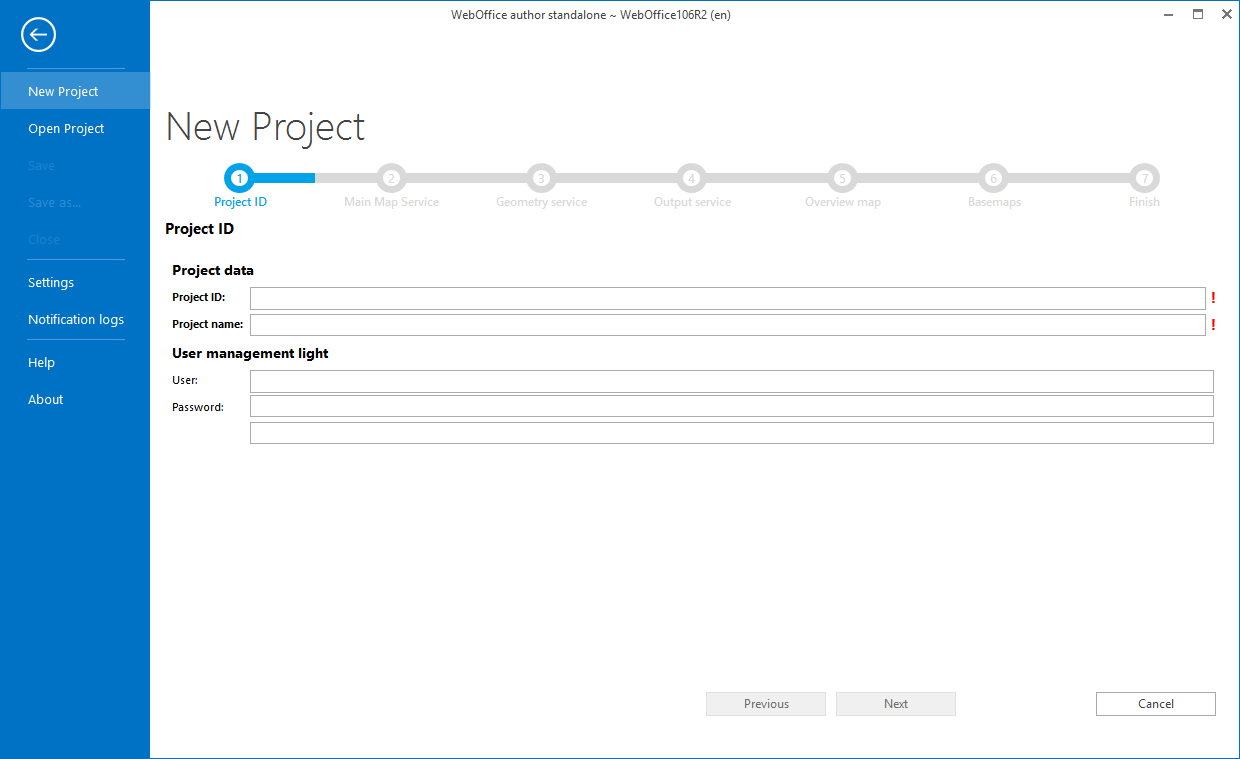
Task: Focus the Project ID input field
Action: coord(728,298)
